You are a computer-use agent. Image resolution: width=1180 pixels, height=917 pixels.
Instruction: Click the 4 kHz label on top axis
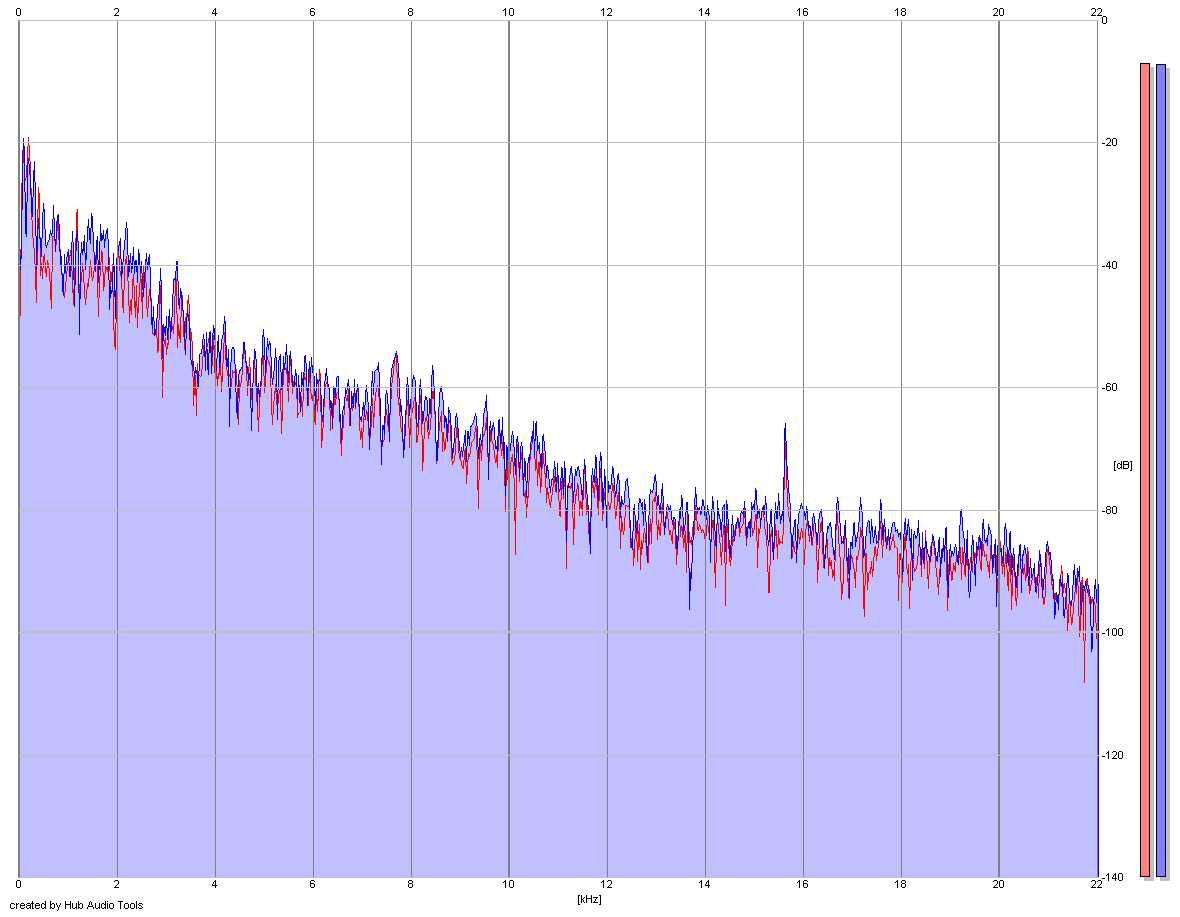[x=214, y=12]
